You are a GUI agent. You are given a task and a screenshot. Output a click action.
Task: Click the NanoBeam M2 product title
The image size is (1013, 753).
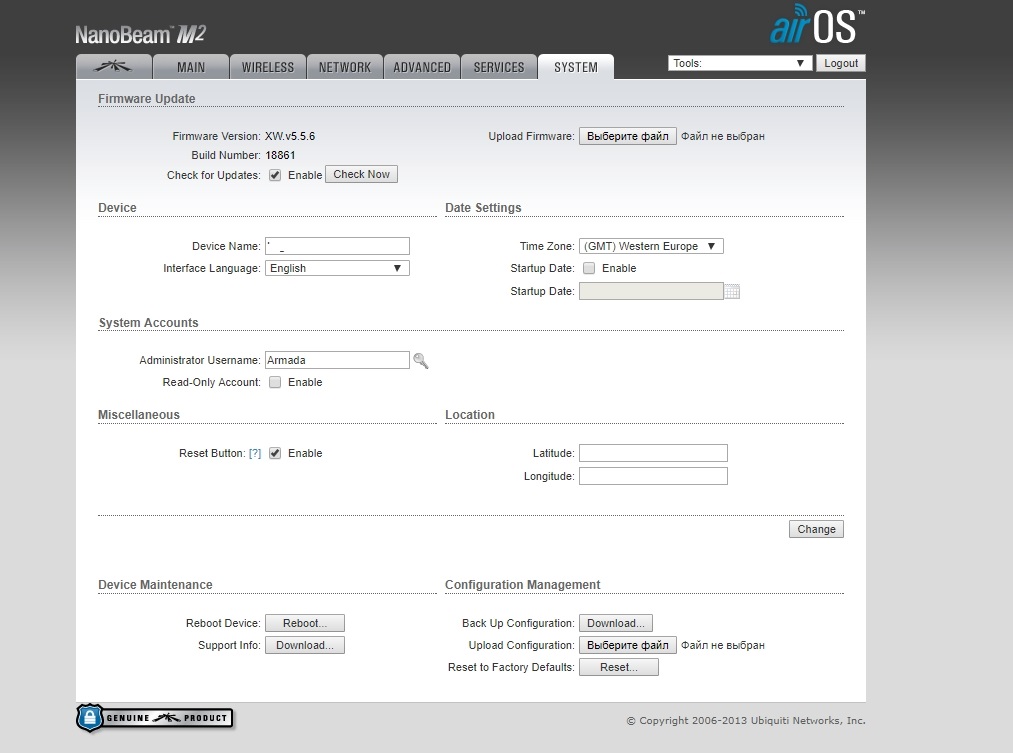point(140,34)
